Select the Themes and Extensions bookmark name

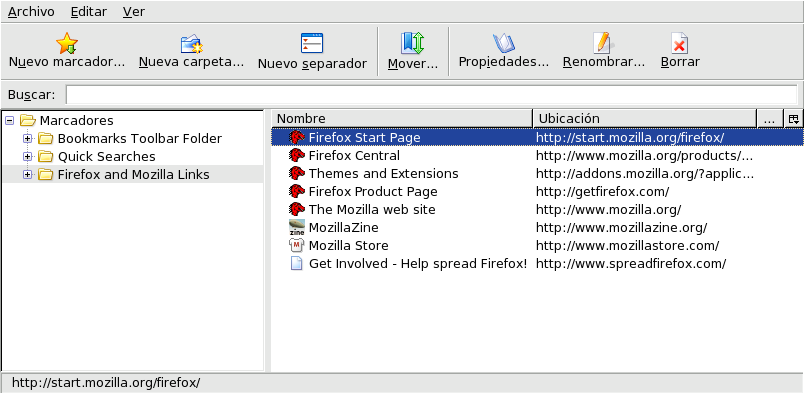click(x=384, y=173)
